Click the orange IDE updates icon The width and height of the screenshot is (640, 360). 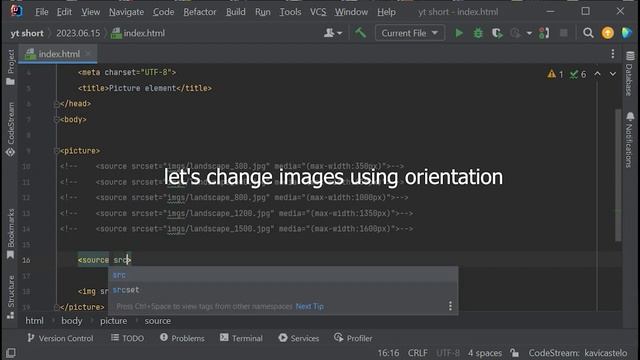(607, 33)
